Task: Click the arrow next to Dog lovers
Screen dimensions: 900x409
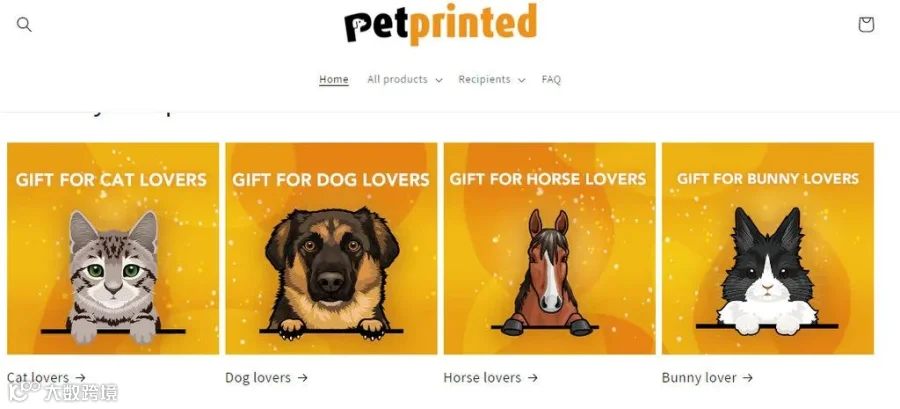Action: (x=302, y=377)
